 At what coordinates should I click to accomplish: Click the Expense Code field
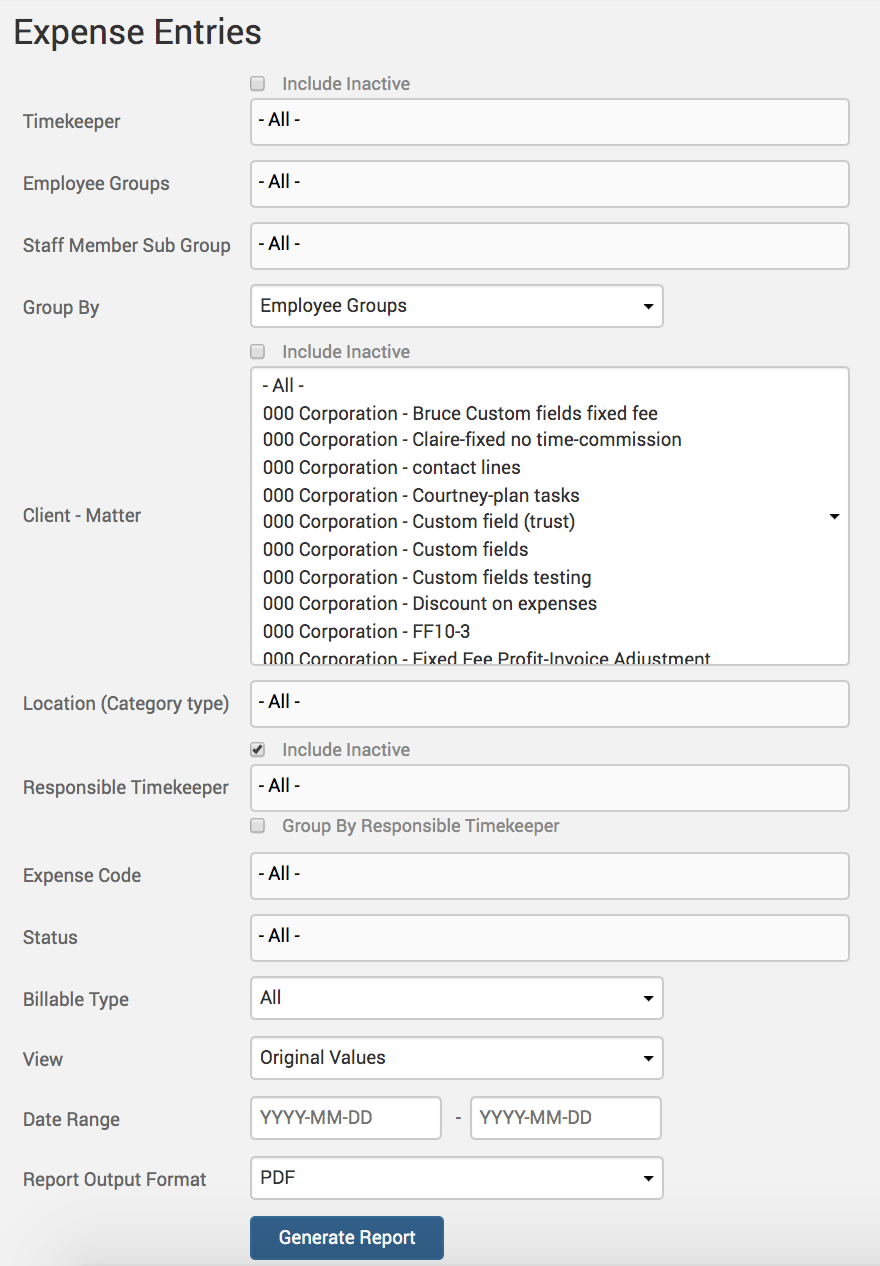549,876
